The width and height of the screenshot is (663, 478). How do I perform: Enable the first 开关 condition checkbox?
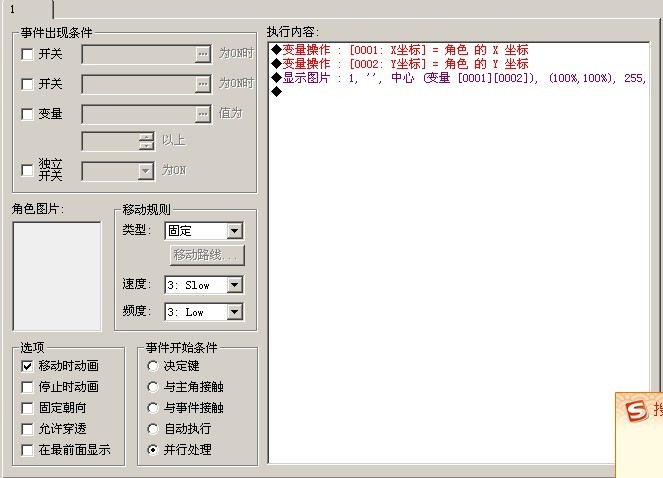pos(27,54)
